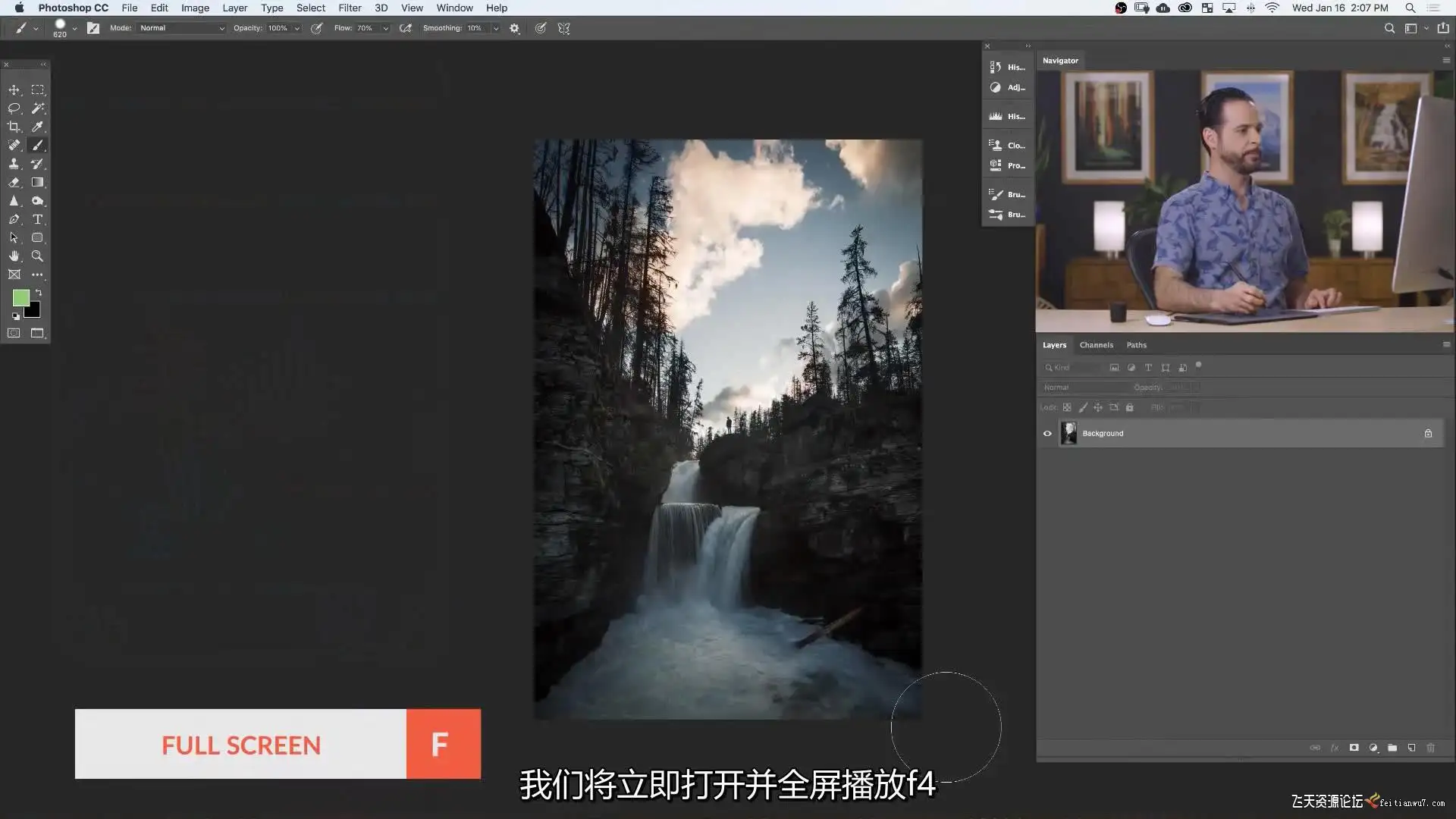The width and height of the screenshot is (1456, 819).
Task: Select the Crop tool
Action: (x=14, y=127)
